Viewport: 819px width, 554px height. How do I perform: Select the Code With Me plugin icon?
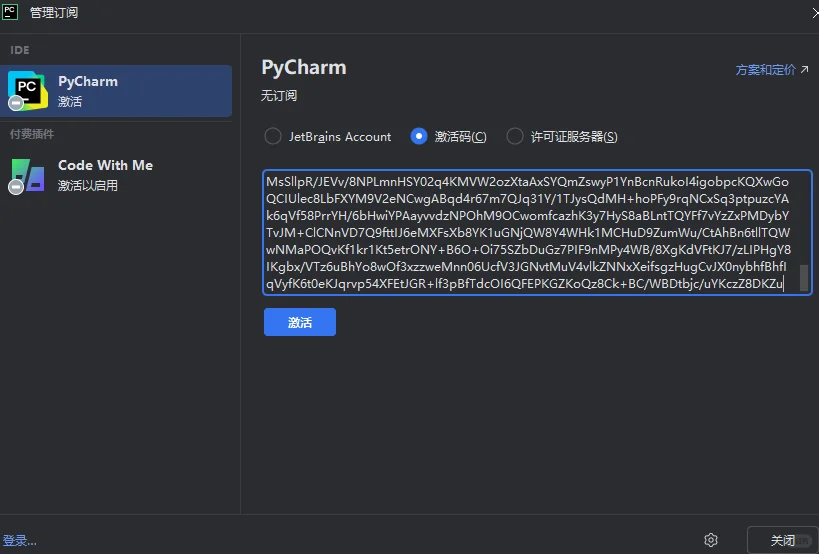(x=27, y=175)
